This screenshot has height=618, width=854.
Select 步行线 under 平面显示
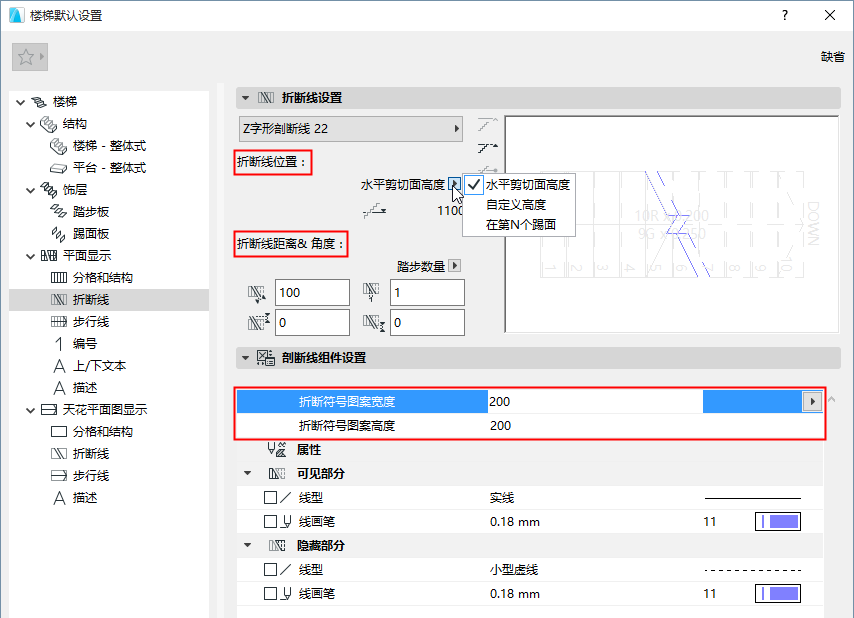coord(91,322)
